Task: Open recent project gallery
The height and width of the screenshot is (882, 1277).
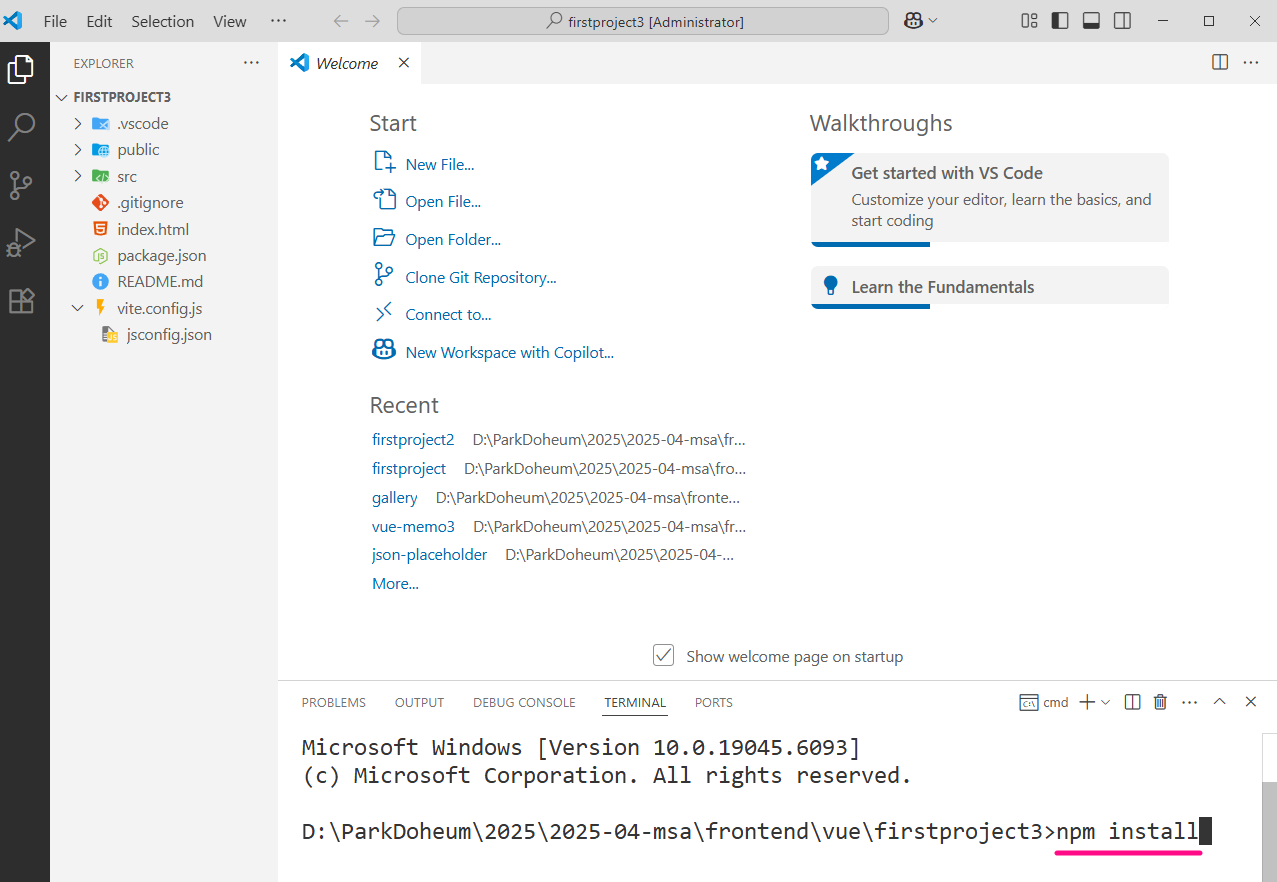Action: [x=395, y=497]
